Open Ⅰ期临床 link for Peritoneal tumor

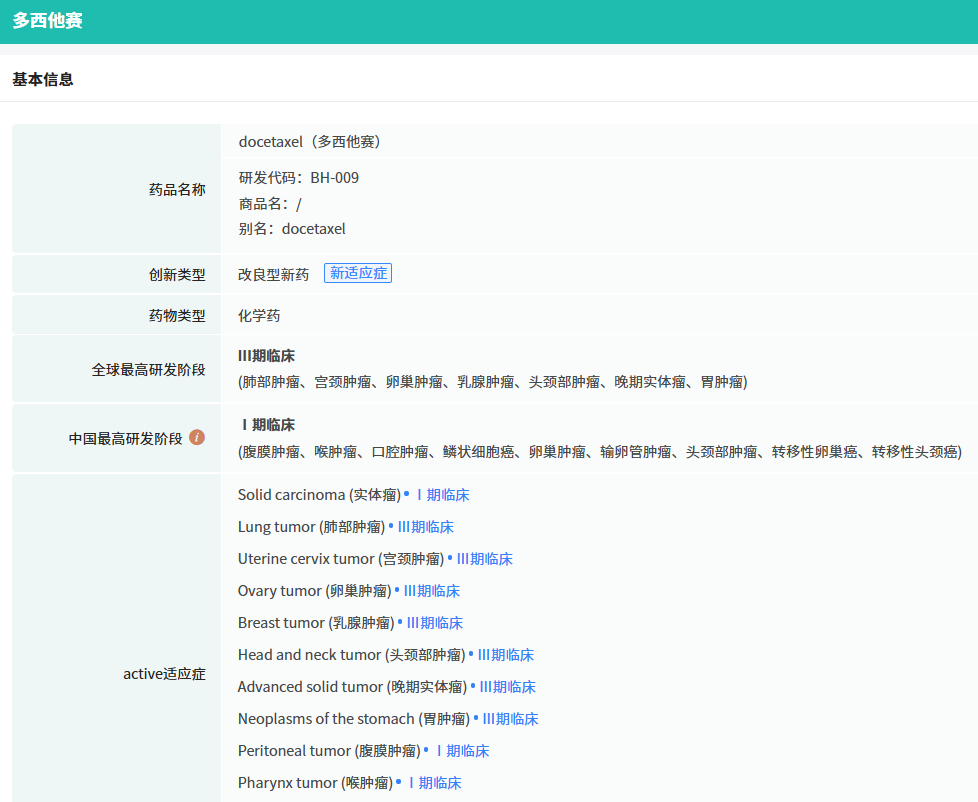point(461,751)
